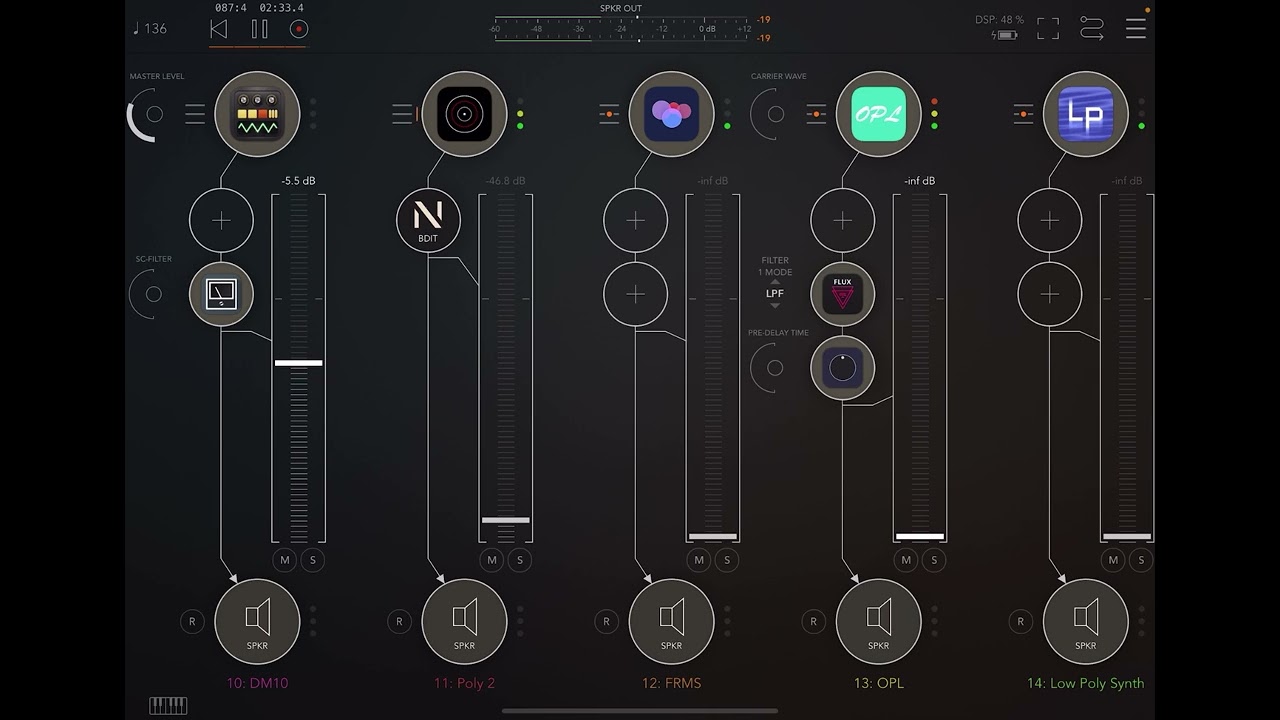Add first effect slot on FRMS
Image resolution: width=1280 pixels, height=720 pixels.
pyautogui.click(x=635, y=221)
